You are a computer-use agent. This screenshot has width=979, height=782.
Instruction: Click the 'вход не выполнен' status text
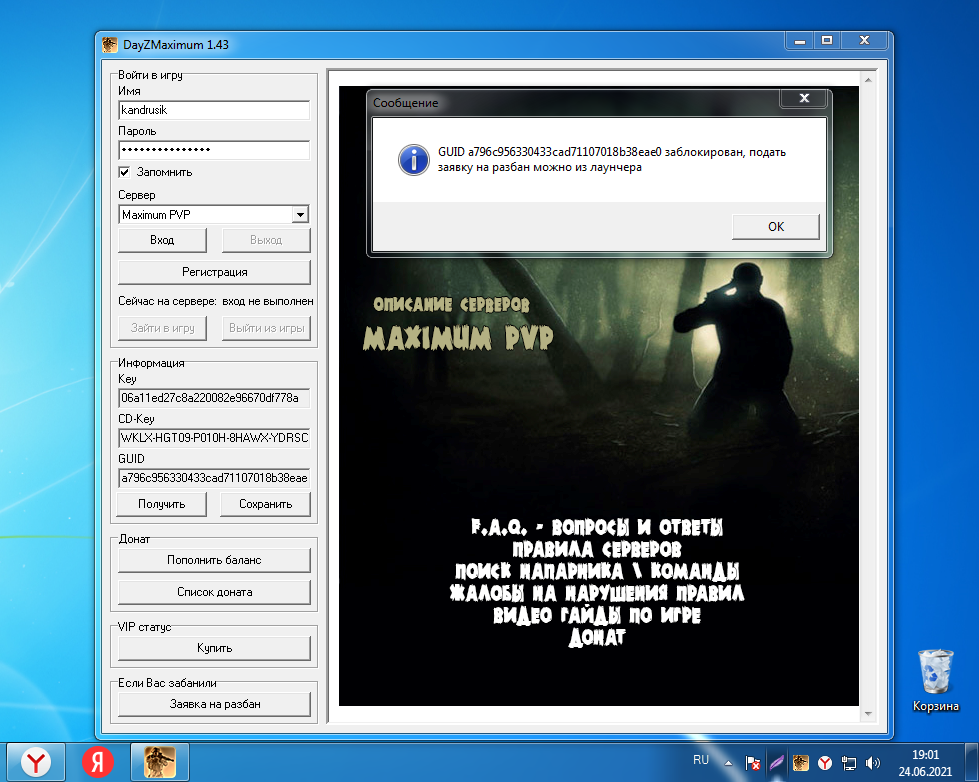(x=268, y=301)
